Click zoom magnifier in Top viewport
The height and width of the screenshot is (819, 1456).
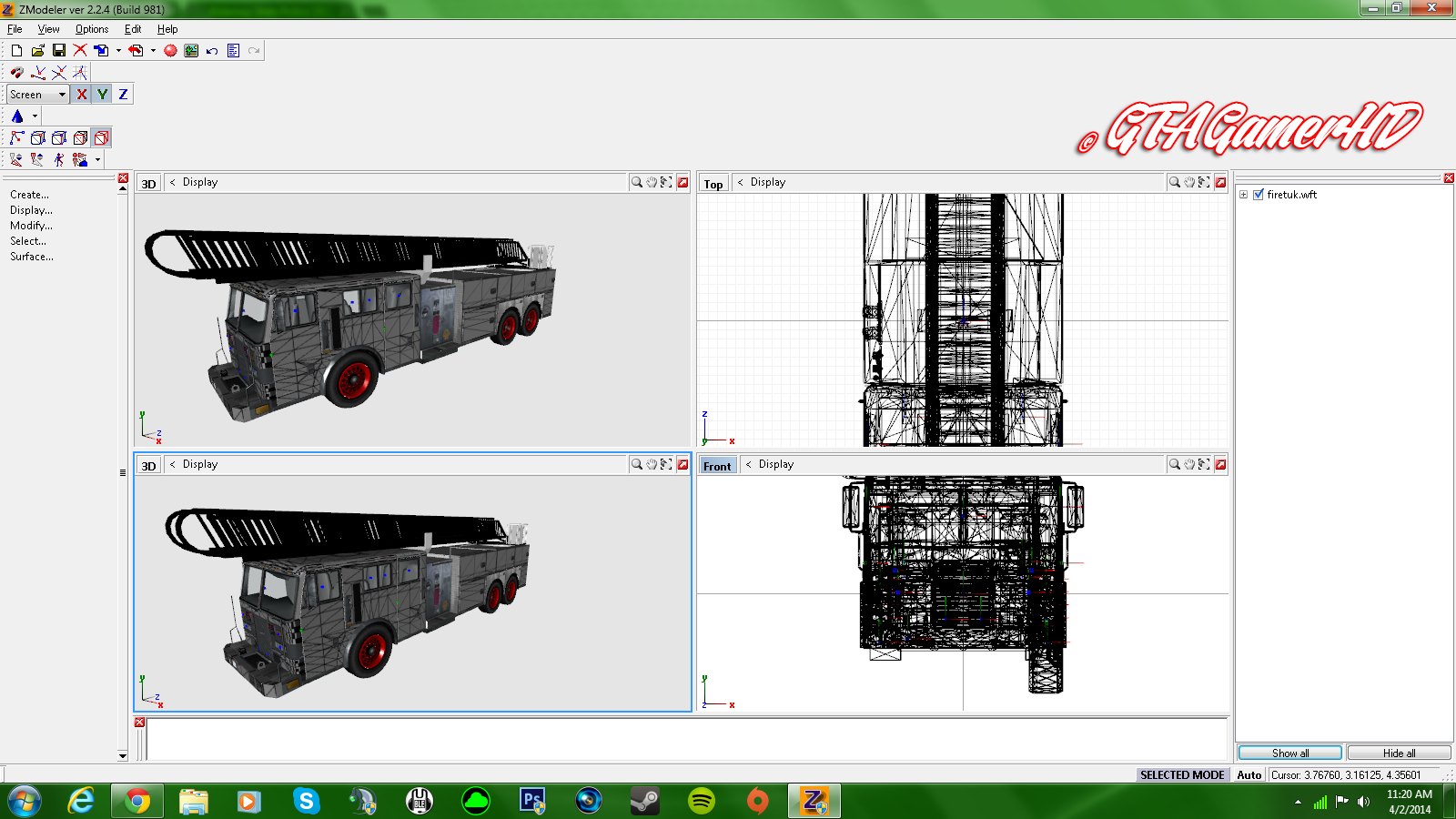pyautogui.click(x=1174, y=183)
